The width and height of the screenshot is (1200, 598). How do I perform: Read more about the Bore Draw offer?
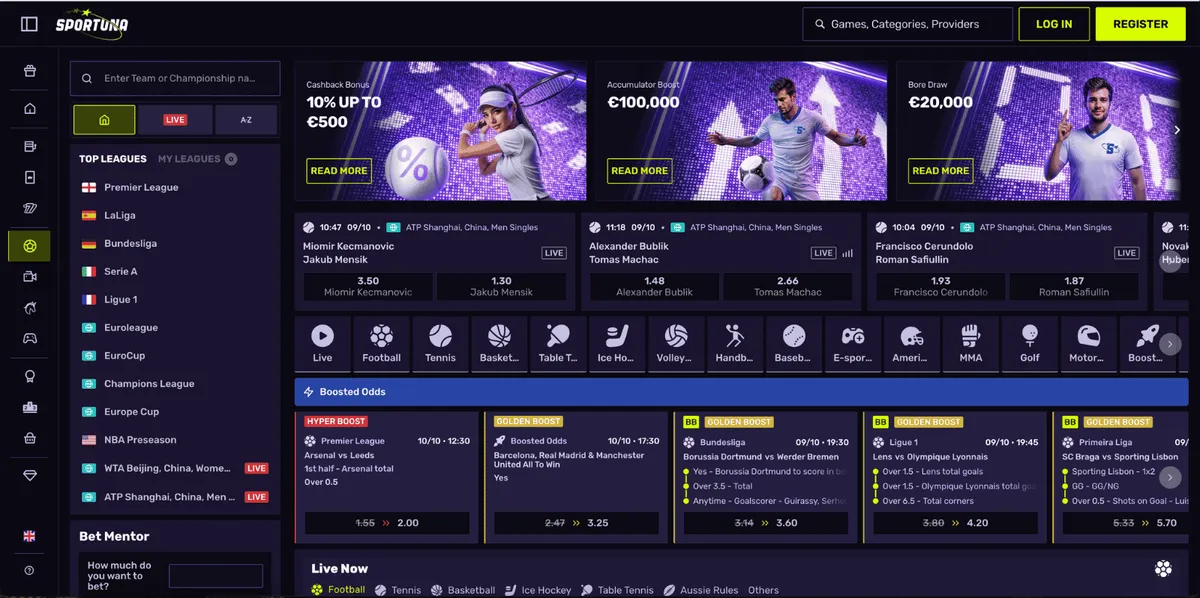(940, 171)
